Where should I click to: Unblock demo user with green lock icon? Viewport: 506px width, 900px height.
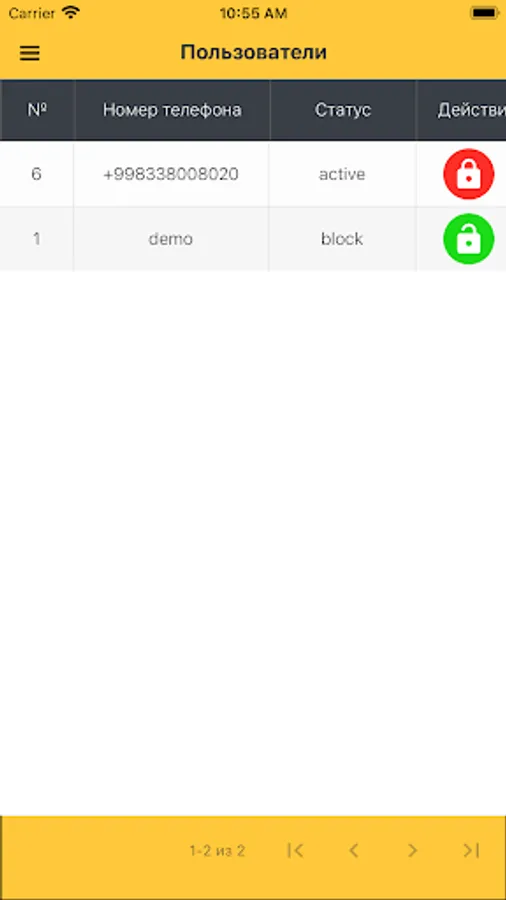pyautogui.click(x=469, y=239)
